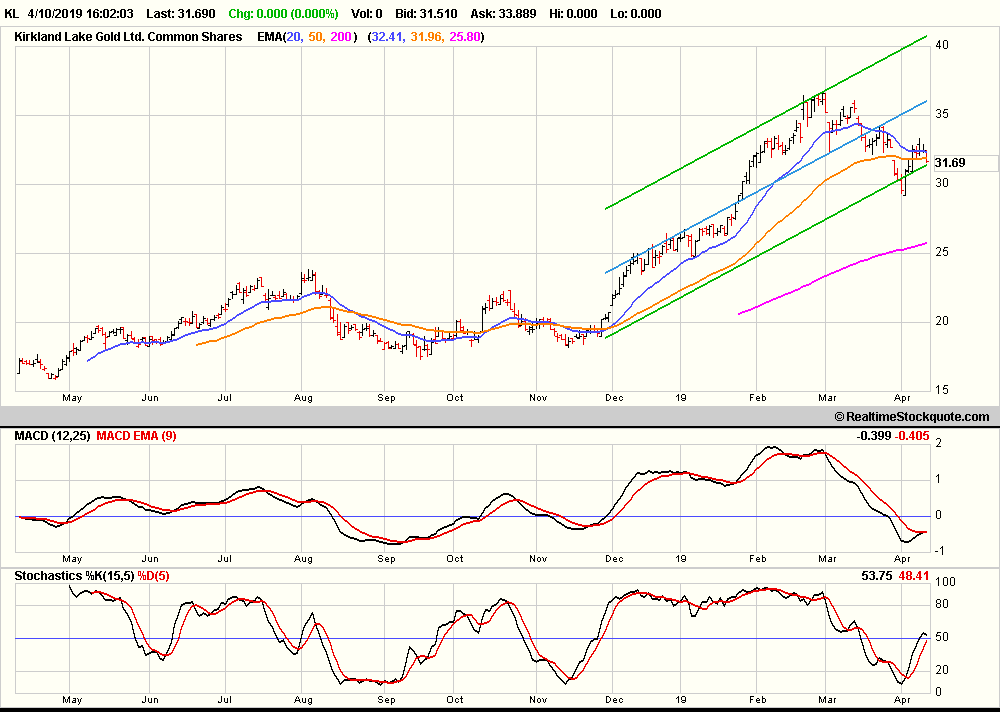Click the Dec label on price chart axis
The image size is (1000, 712).
point(614,398)
